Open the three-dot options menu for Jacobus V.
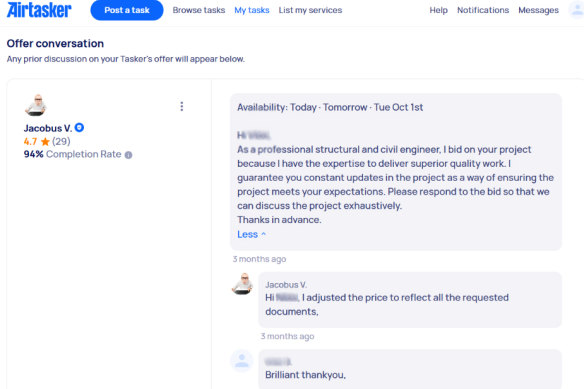Screen dimensions: 584x389 (x=182, y=107)
